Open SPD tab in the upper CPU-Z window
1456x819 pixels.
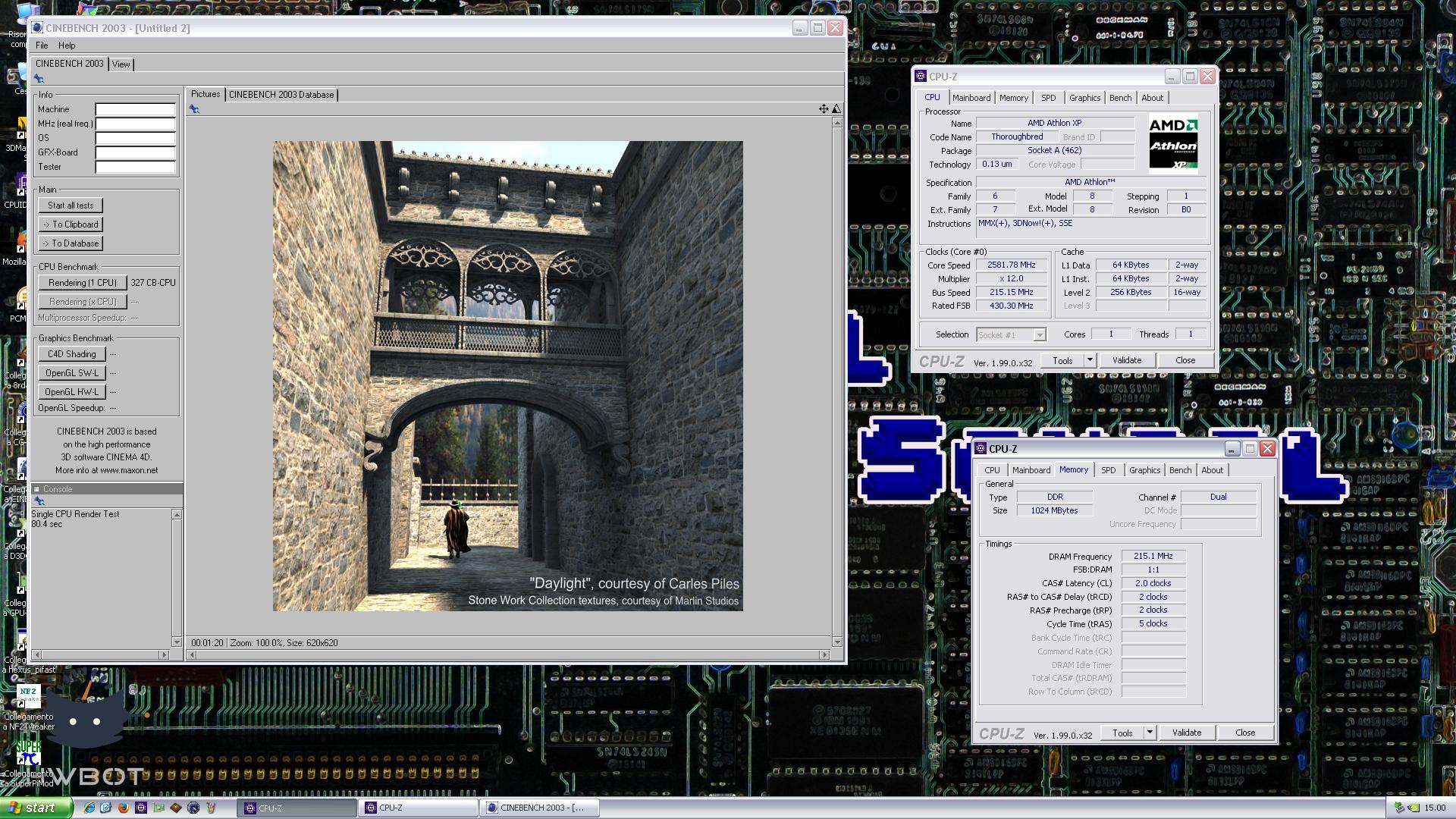pyautogui.click(x=1048, y=98)
